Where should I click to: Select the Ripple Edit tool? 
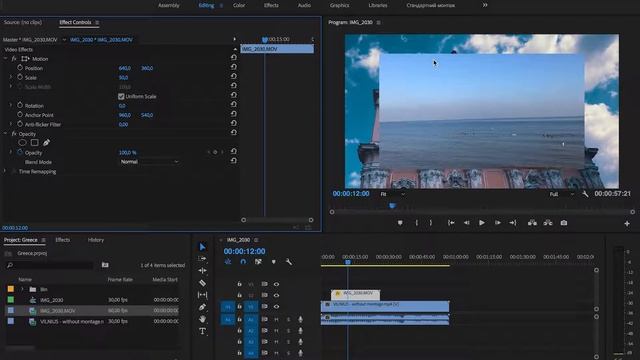202,271
